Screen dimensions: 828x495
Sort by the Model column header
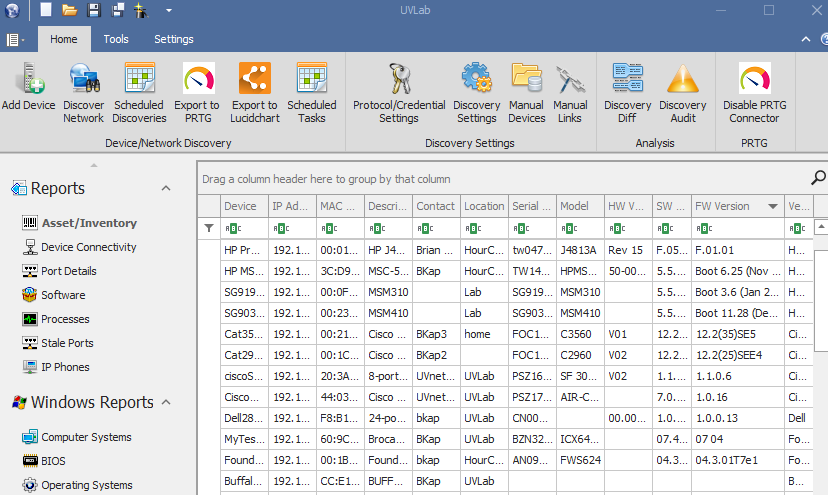tap(580, 206)
